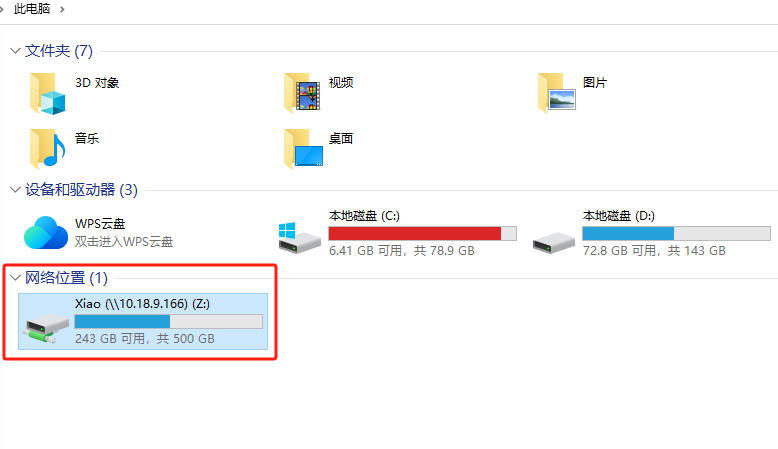Select the 图片 folder icon
The width and height of the screenshot is (778, 449).
click(x=557, y=92)
